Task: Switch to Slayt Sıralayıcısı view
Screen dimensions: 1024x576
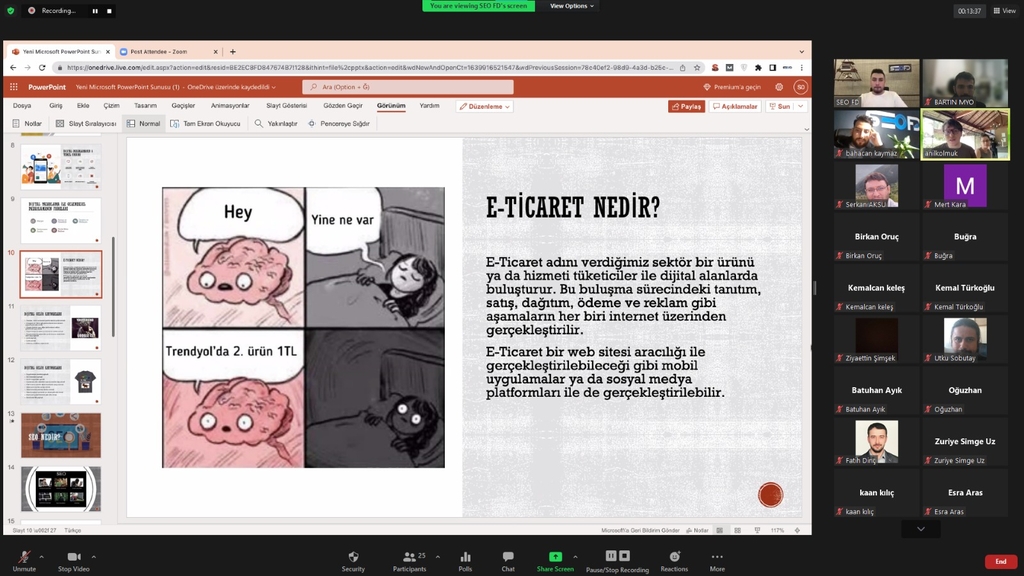Action: (x=86, y=123)
